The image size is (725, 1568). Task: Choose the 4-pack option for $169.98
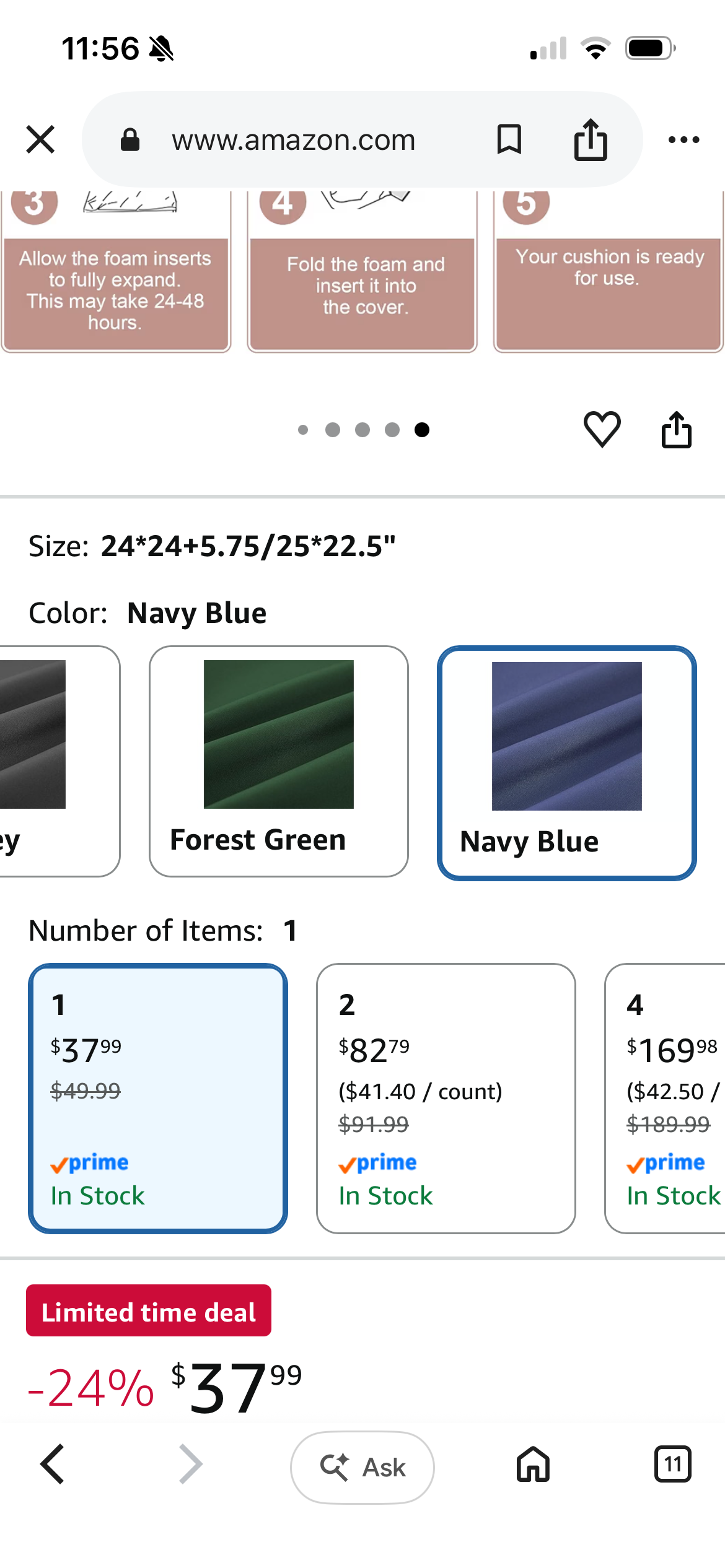[x=665, y=1099]
